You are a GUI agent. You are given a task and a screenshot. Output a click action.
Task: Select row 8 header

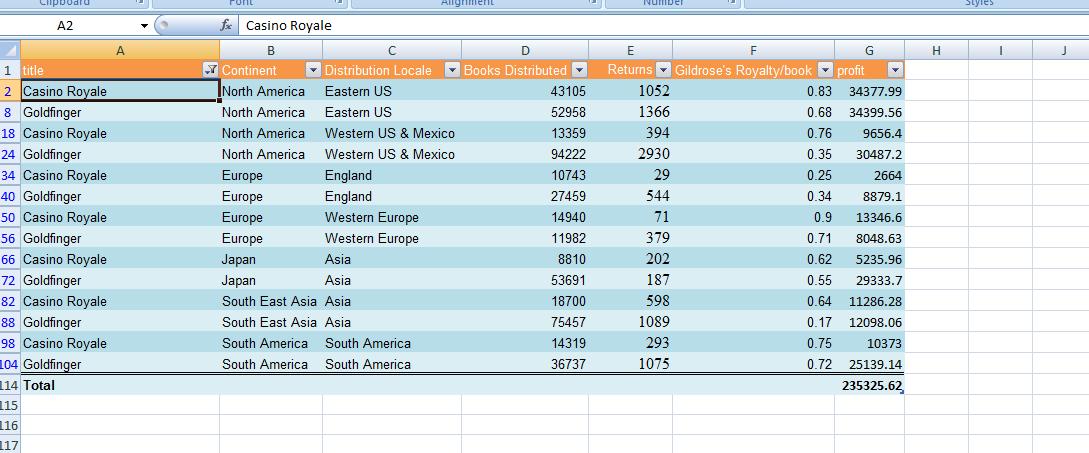click(10, 112)
